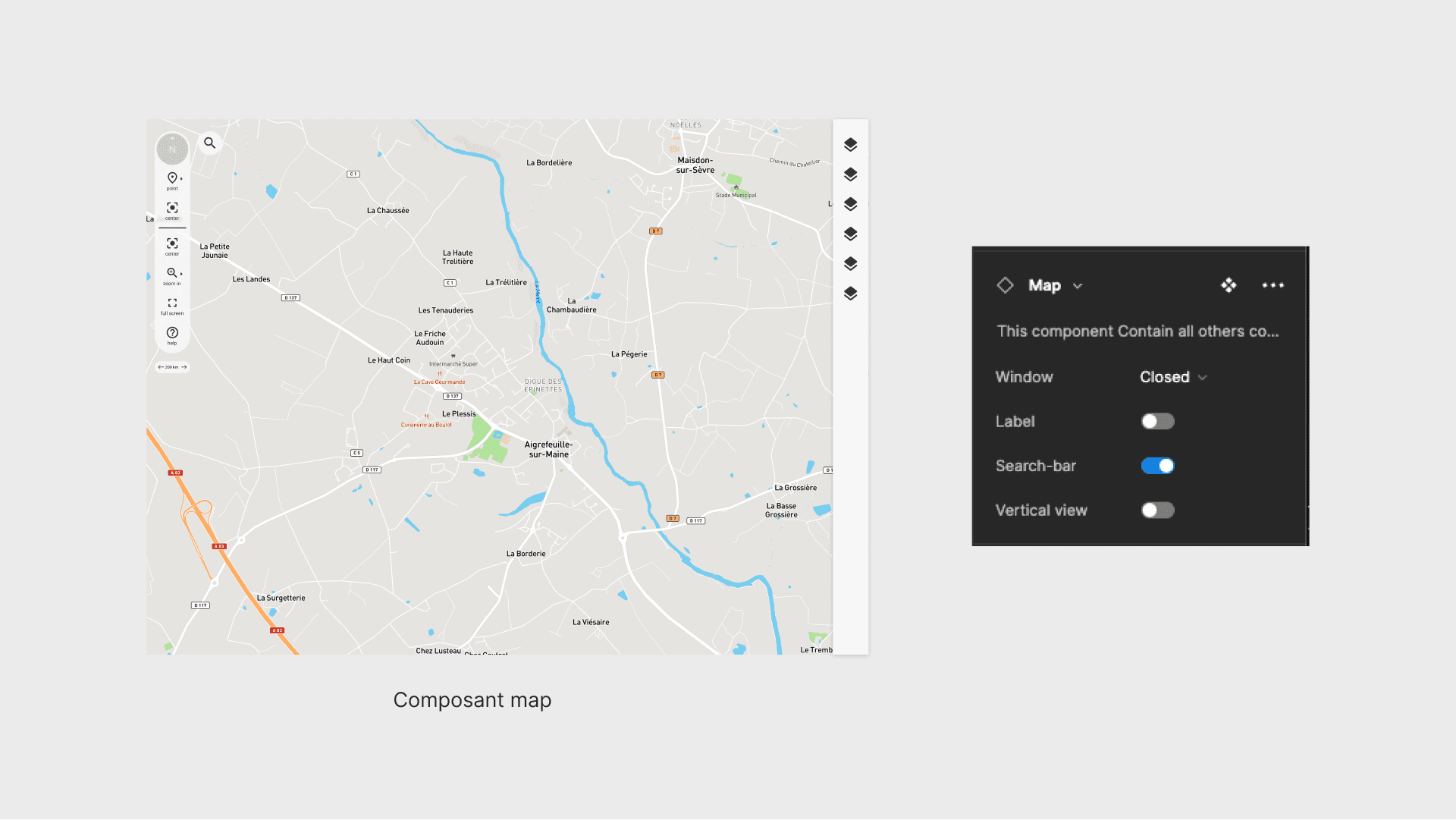Image resolution: width=1456 pixels, height=820 pixels.
Task: Click the four-diamond component icon in the Map panel
Action: [x=1228, y=285]
